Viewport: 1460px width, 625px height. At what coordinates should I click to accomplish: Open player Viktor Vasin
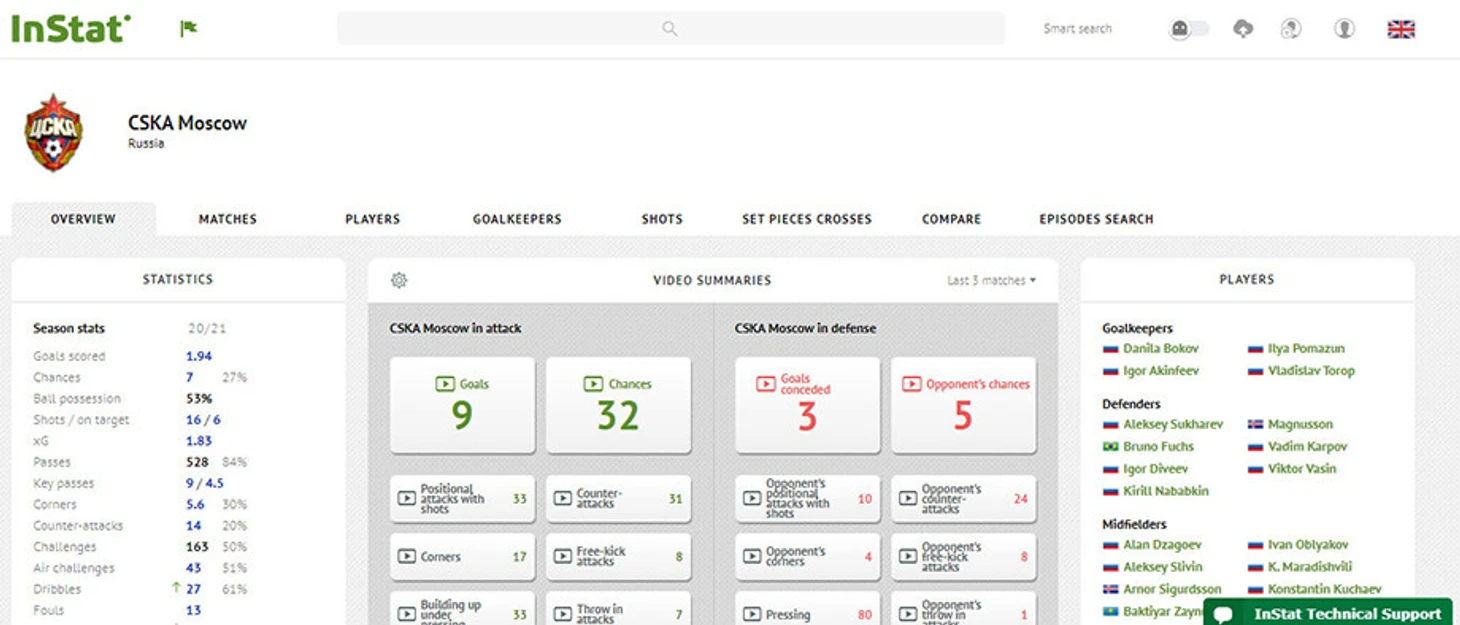point(1301,469)
